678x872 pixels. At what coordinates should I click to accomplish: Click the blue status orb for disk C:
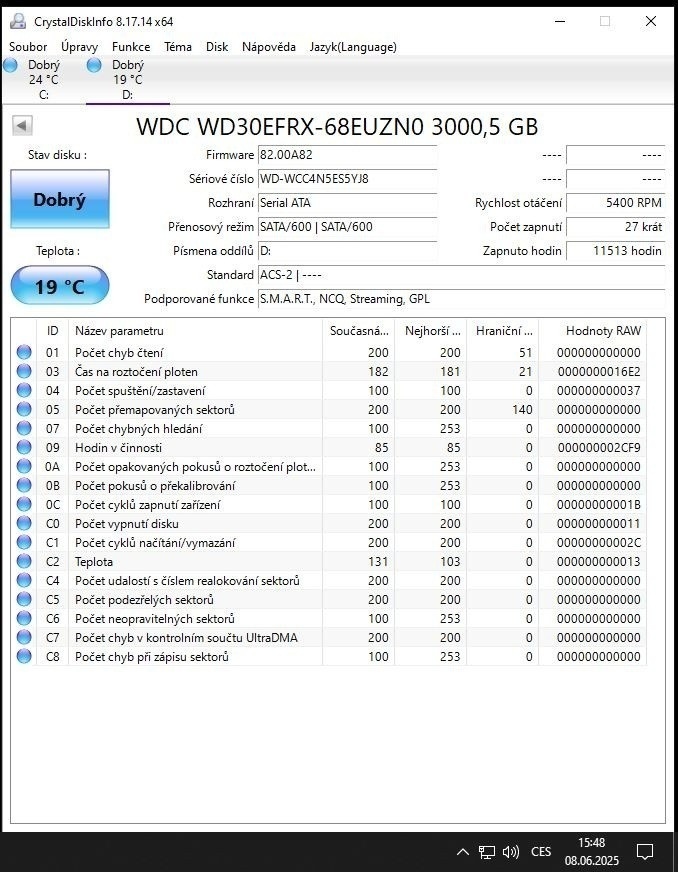(x=11, y=65)
